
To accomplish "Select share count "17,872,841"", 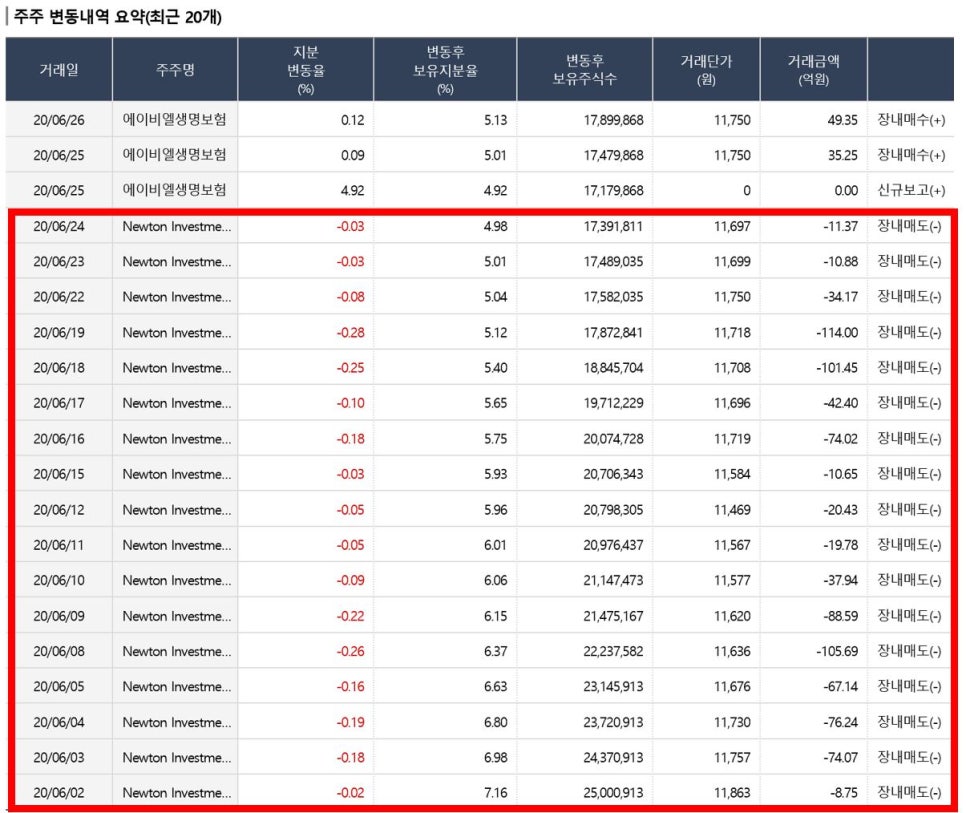I will pos(614,333).
